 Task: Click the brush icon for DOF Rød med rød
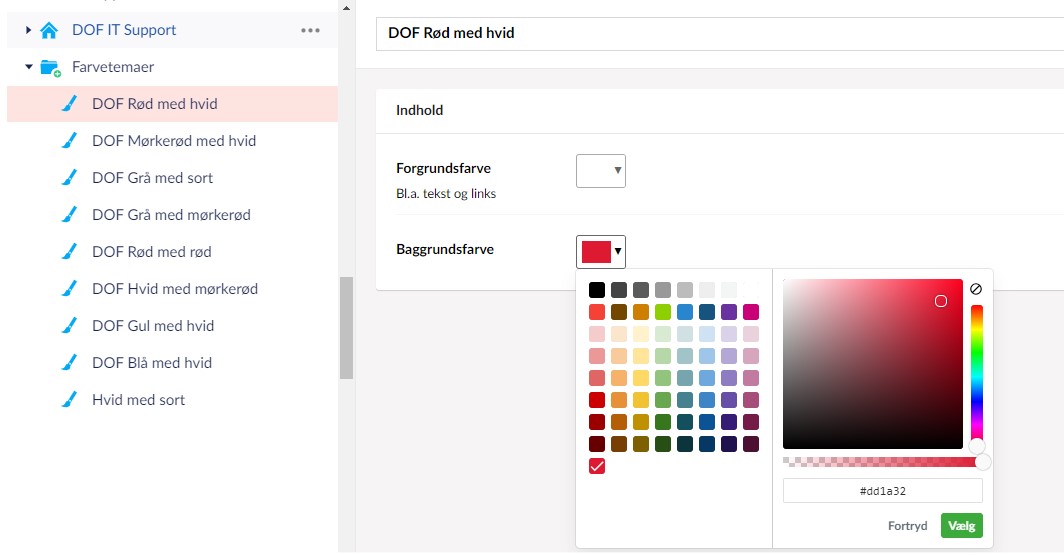pos(69,252)
